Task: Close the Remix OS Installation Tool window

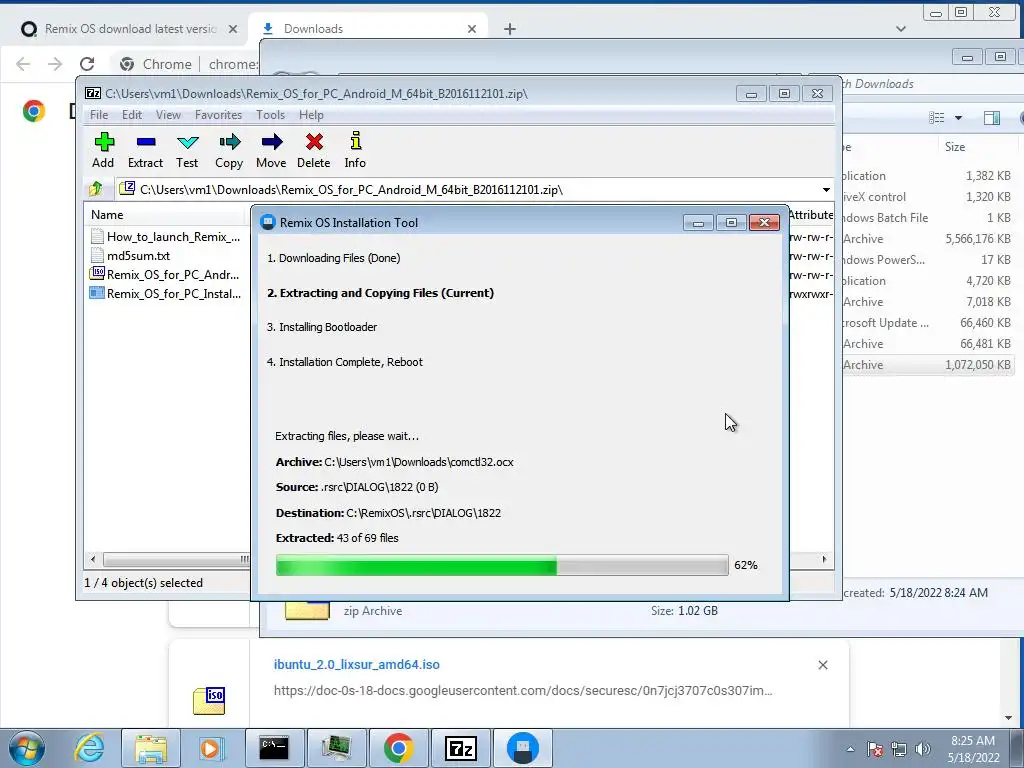Action: 764,223
